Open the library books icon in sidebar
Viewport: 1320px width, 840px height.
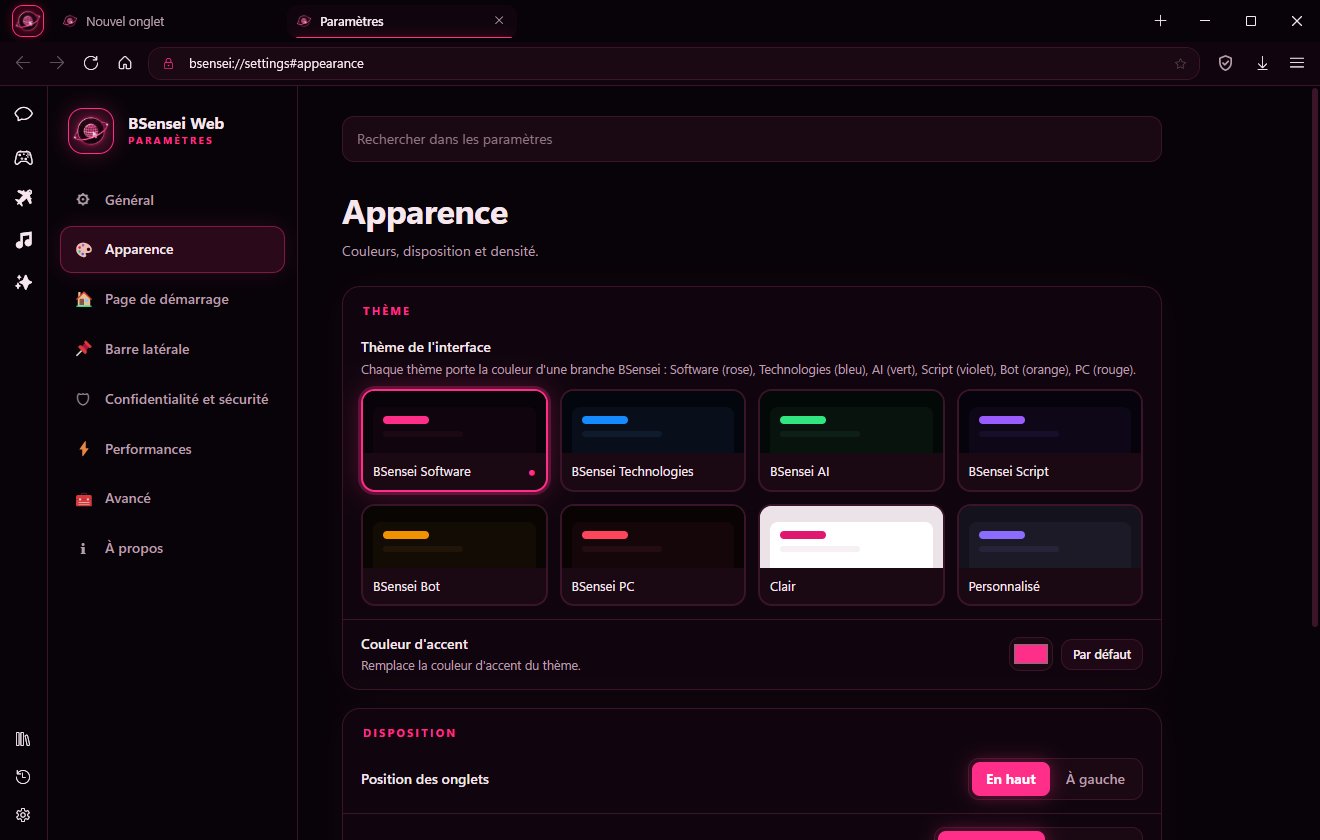(x=24, y=739)
